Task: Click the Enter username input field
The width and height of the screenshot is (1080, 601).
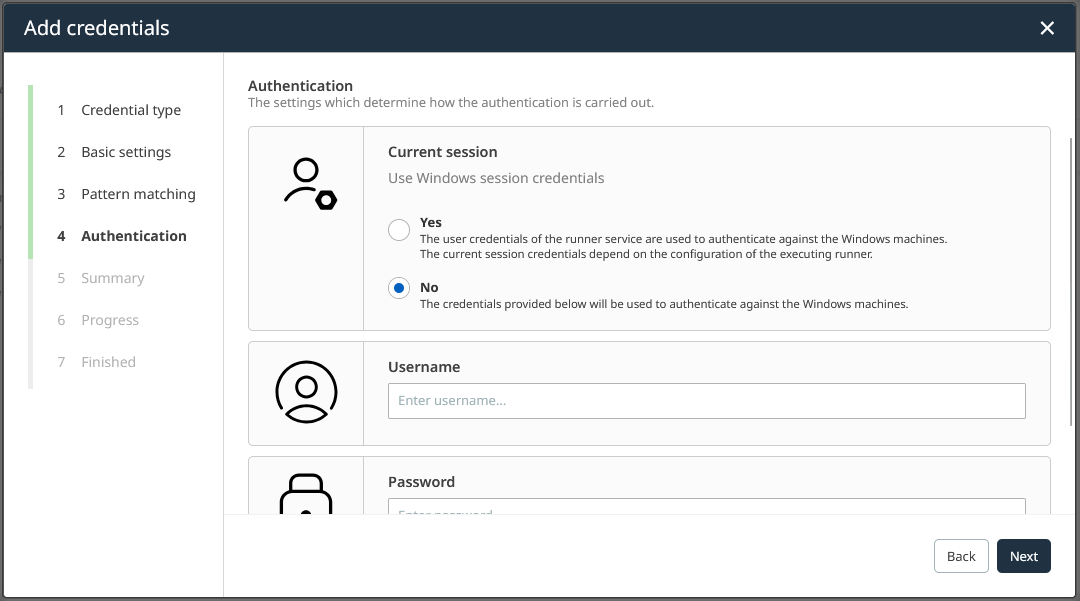Action: pyautogui.click(x=706, y=401)
